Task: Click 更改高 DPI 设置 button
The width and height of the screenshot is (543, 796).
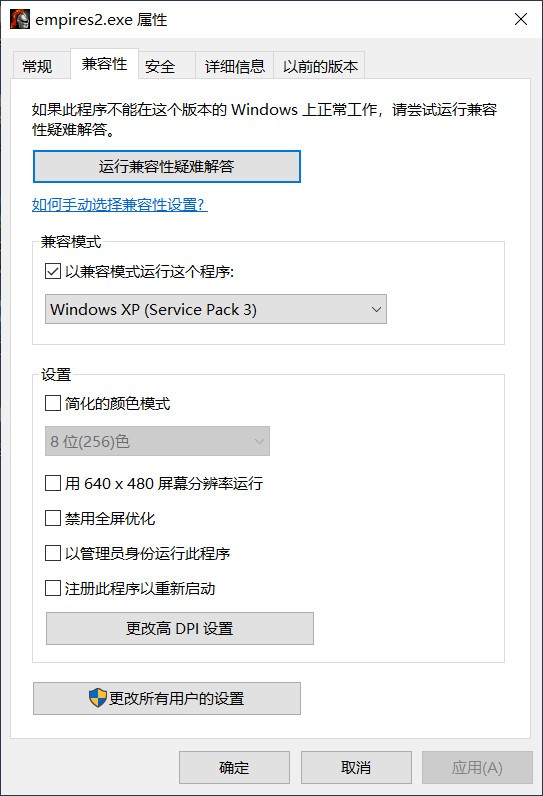Action: pyautogui.click(x=180, y=628)
